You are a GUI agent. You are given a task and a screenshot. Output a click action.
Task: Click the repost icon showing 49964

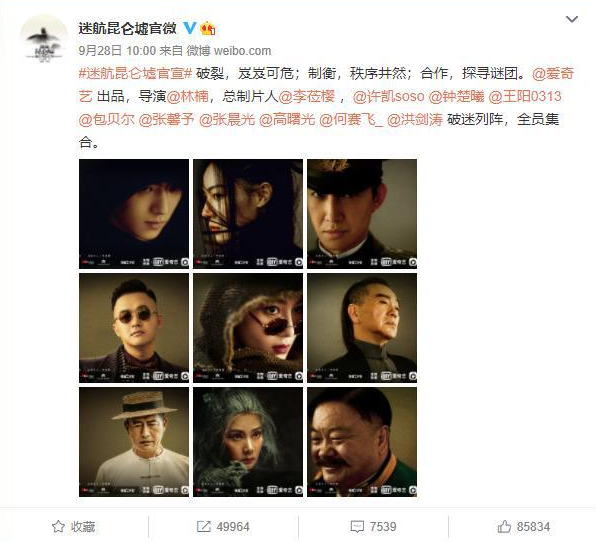point(204,526)
